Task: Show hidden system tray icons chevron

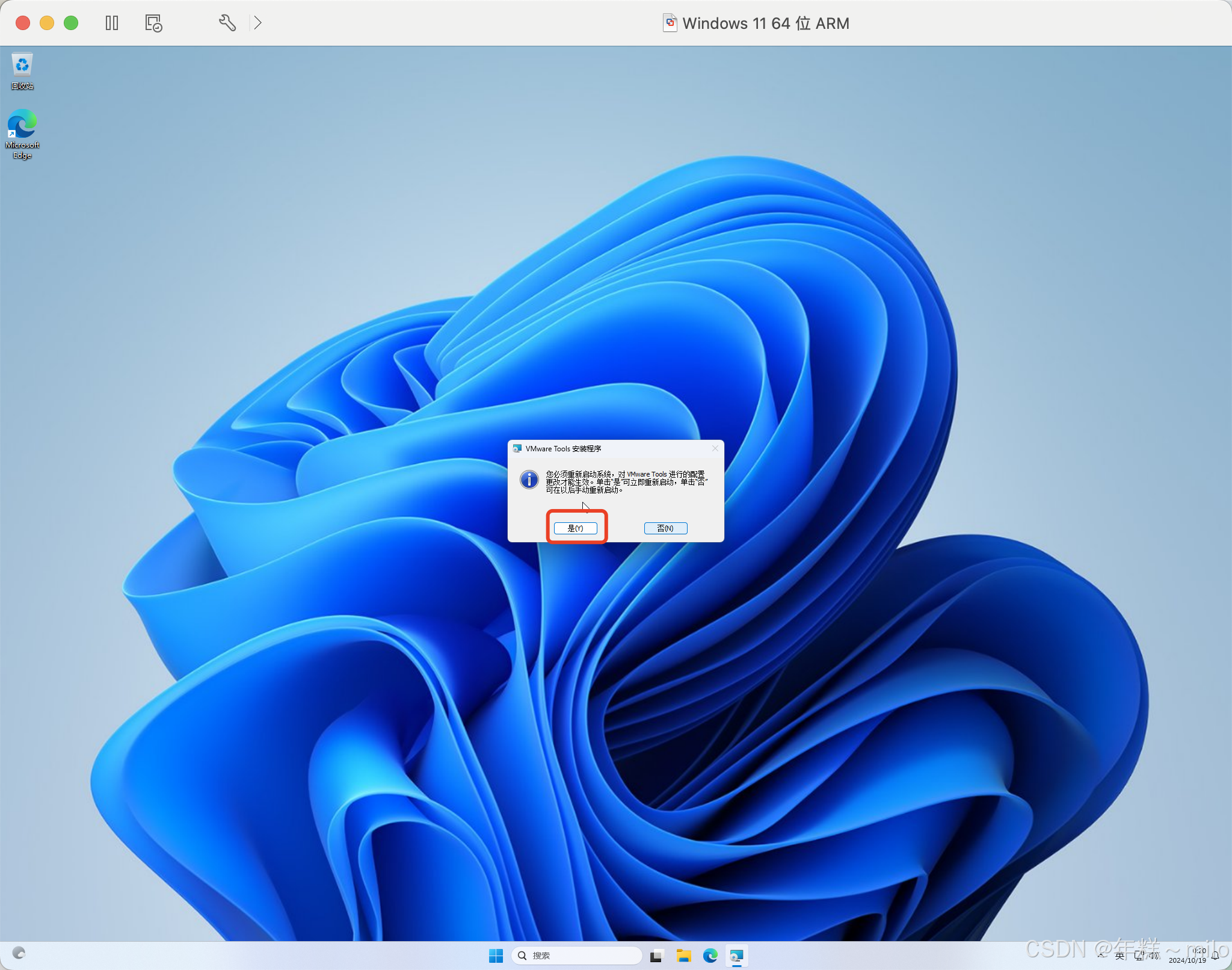Action: pos(1100,956)
